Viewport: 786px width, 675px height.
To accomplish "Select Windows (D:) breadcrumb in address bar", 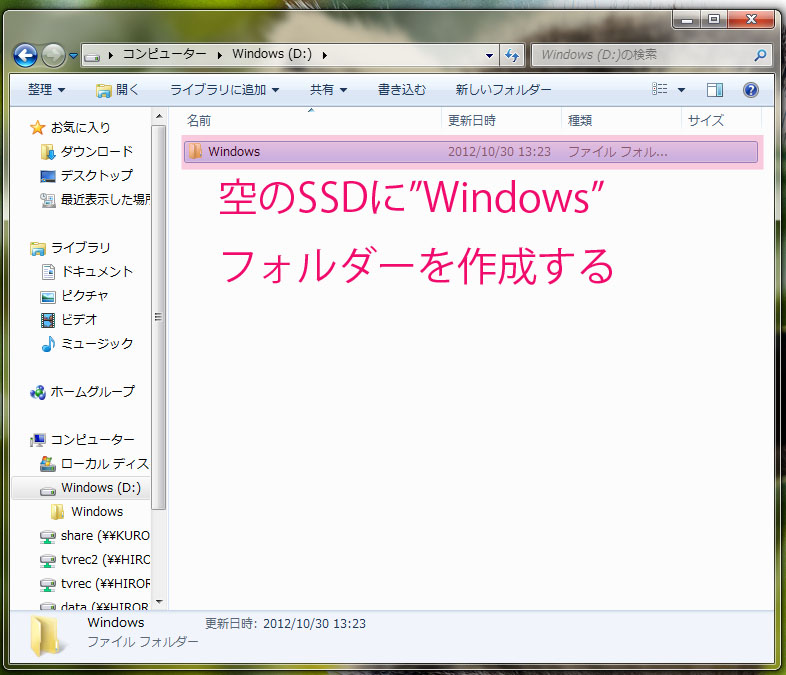I will coord(272,54).
